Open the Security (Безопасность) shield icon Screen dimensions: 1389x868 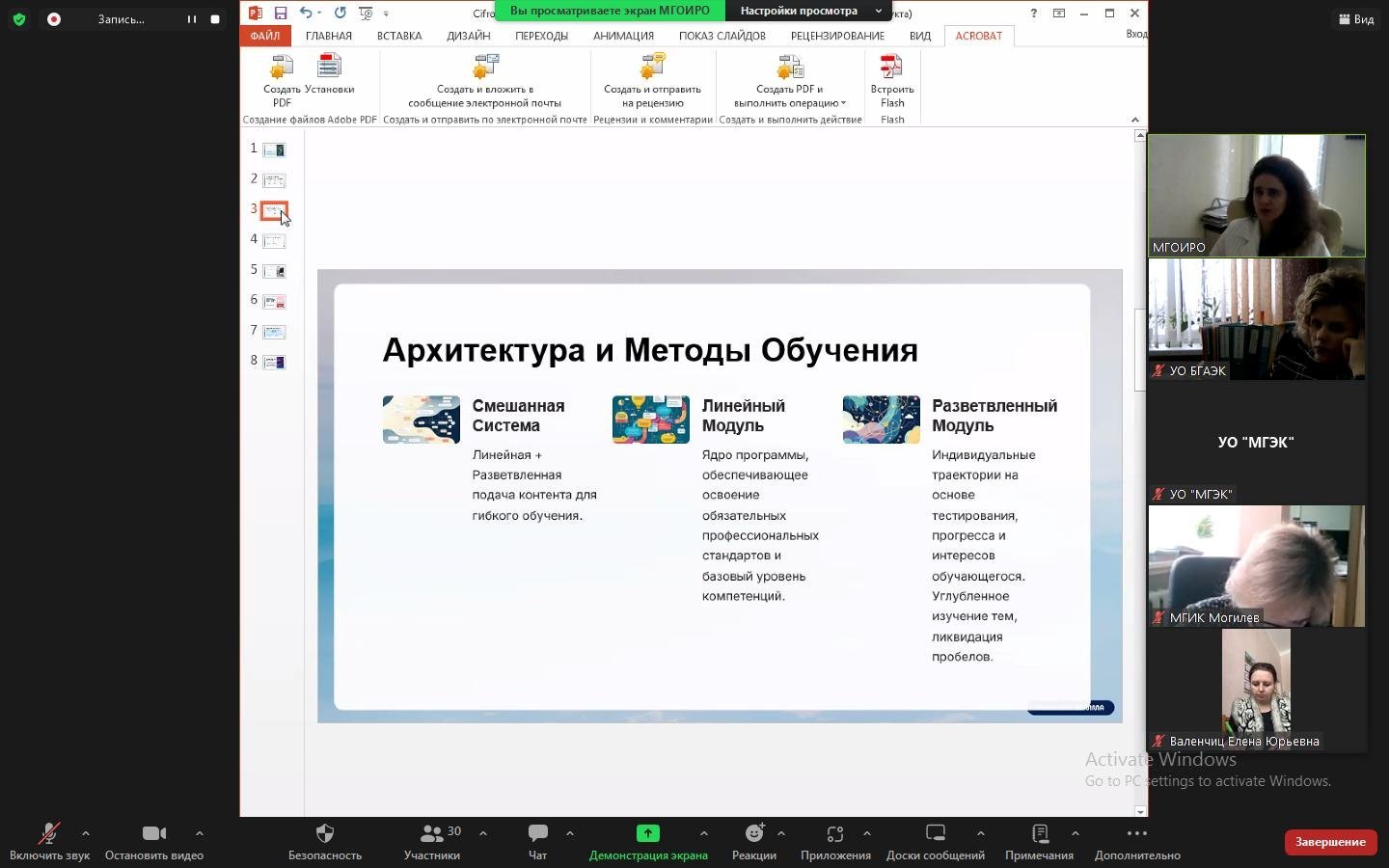325,834
